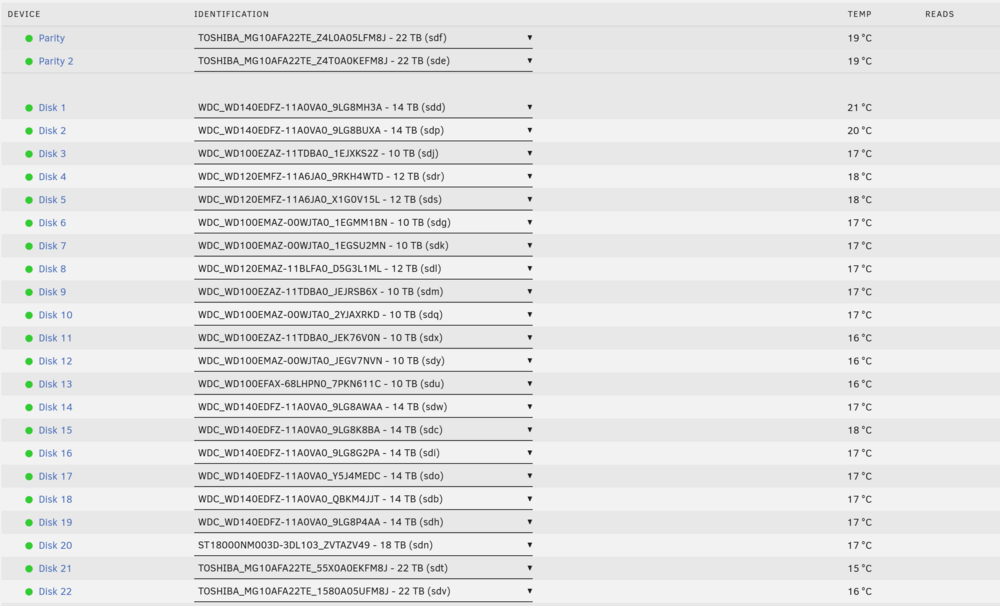The height and width of the screenshot is (606, 1000).
Task: Open the Disk 21 TOSHIBA sdt dropdown
Action: [363, 568]
